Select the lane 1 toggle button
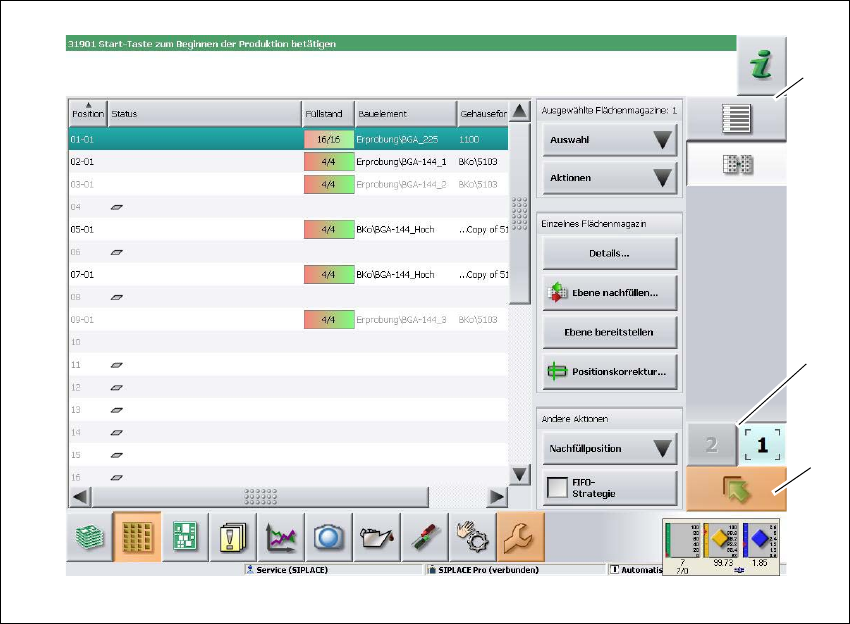The image size is (850, 624). tap(762, 445)
